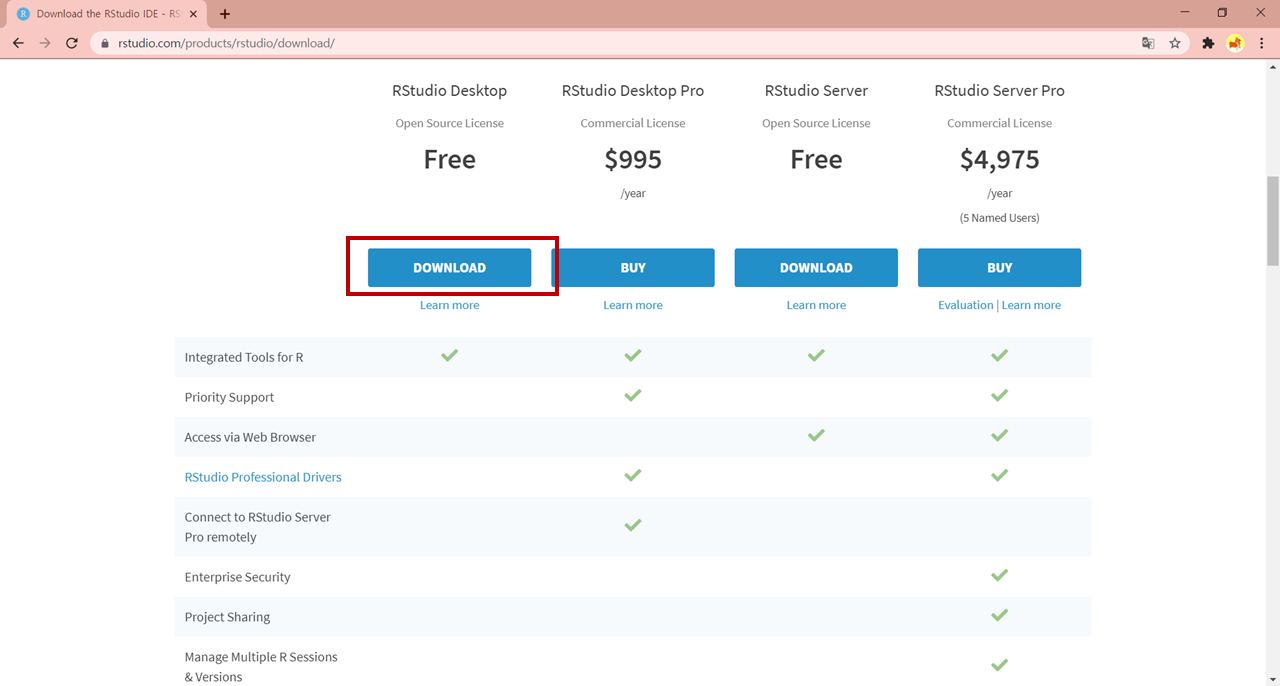Select the Download the RStudio IDE tab
This screenshot has width=1280, height=686.
pyautogui.click(x=108, y=14)
